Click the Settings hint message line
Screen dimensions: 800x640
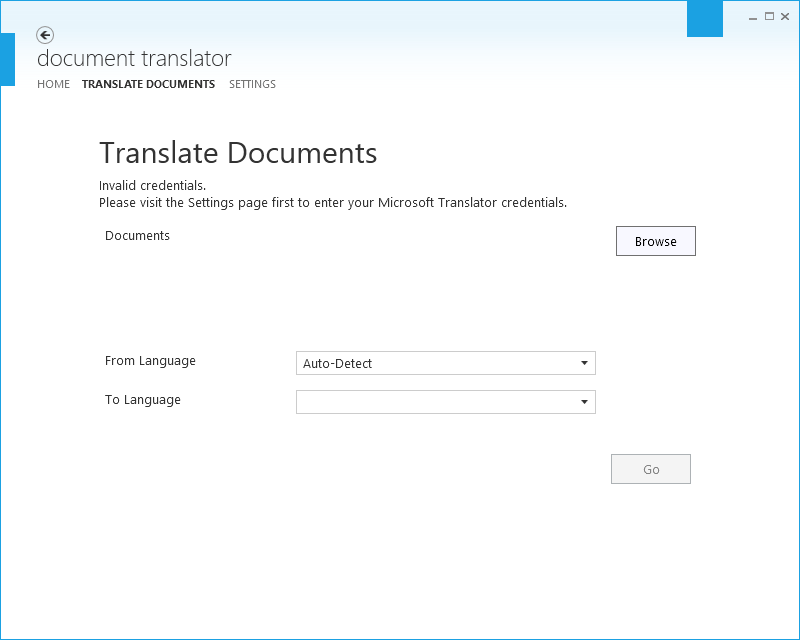click(333, 202)
